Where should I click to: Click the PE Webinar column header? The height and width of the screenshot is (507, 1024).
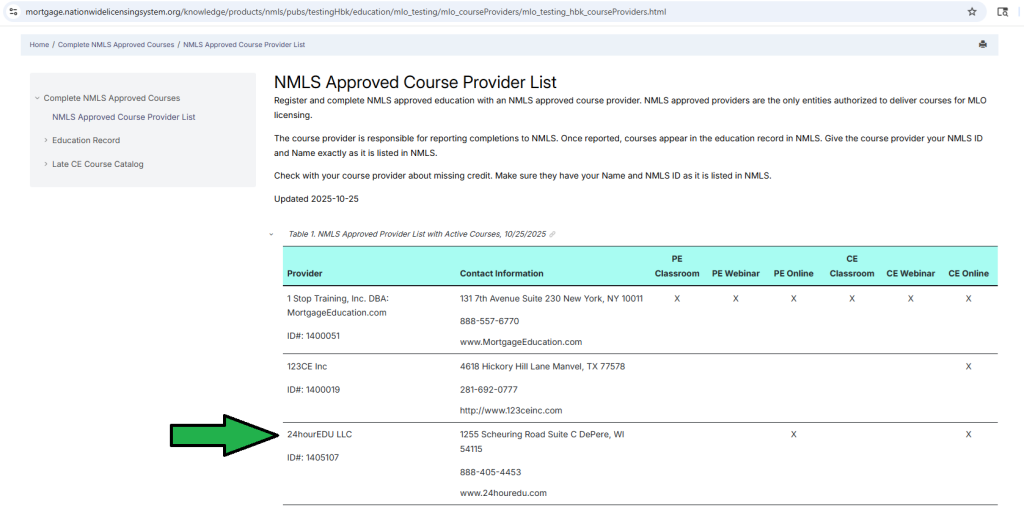click(735, 273)
